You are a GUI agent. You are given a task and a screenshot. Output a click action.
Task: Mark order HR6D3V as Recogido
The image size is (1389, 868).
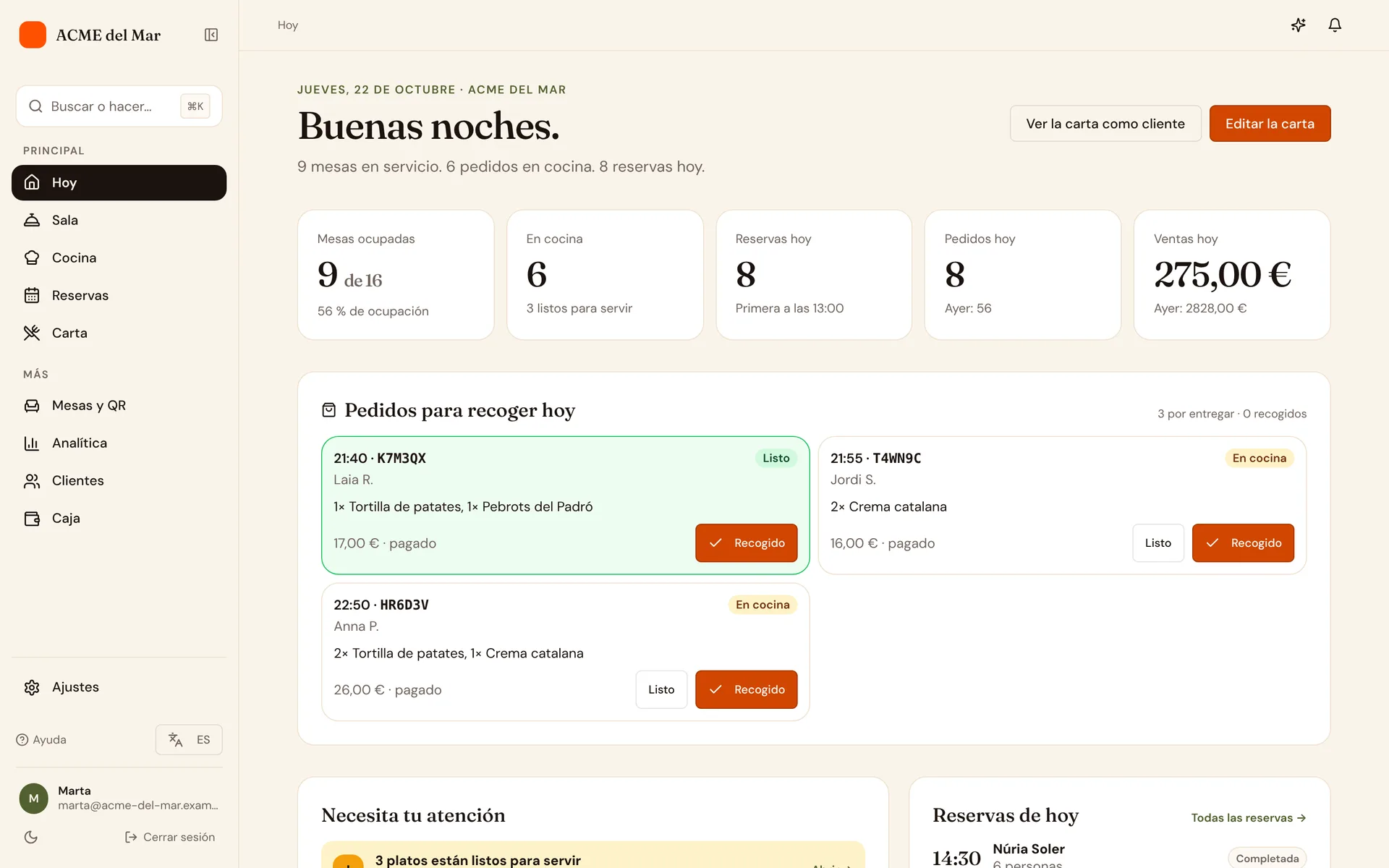click(x=746, y=689)
